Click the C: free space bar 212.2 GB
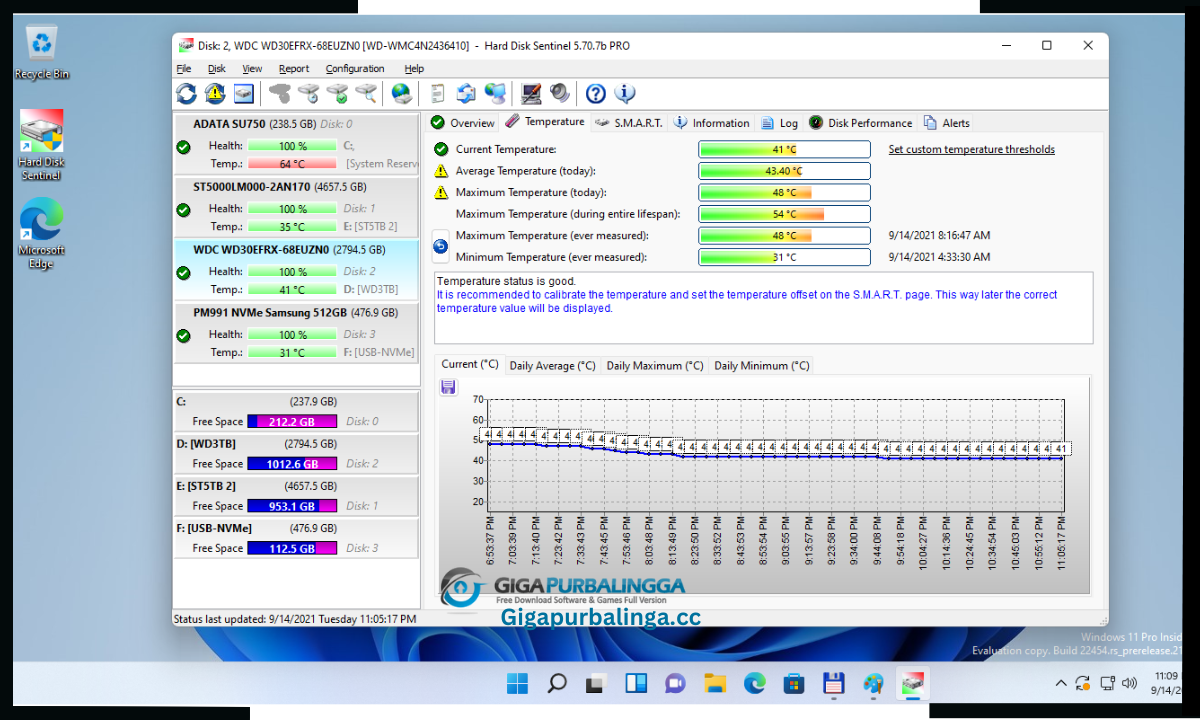 coord(292,422)
